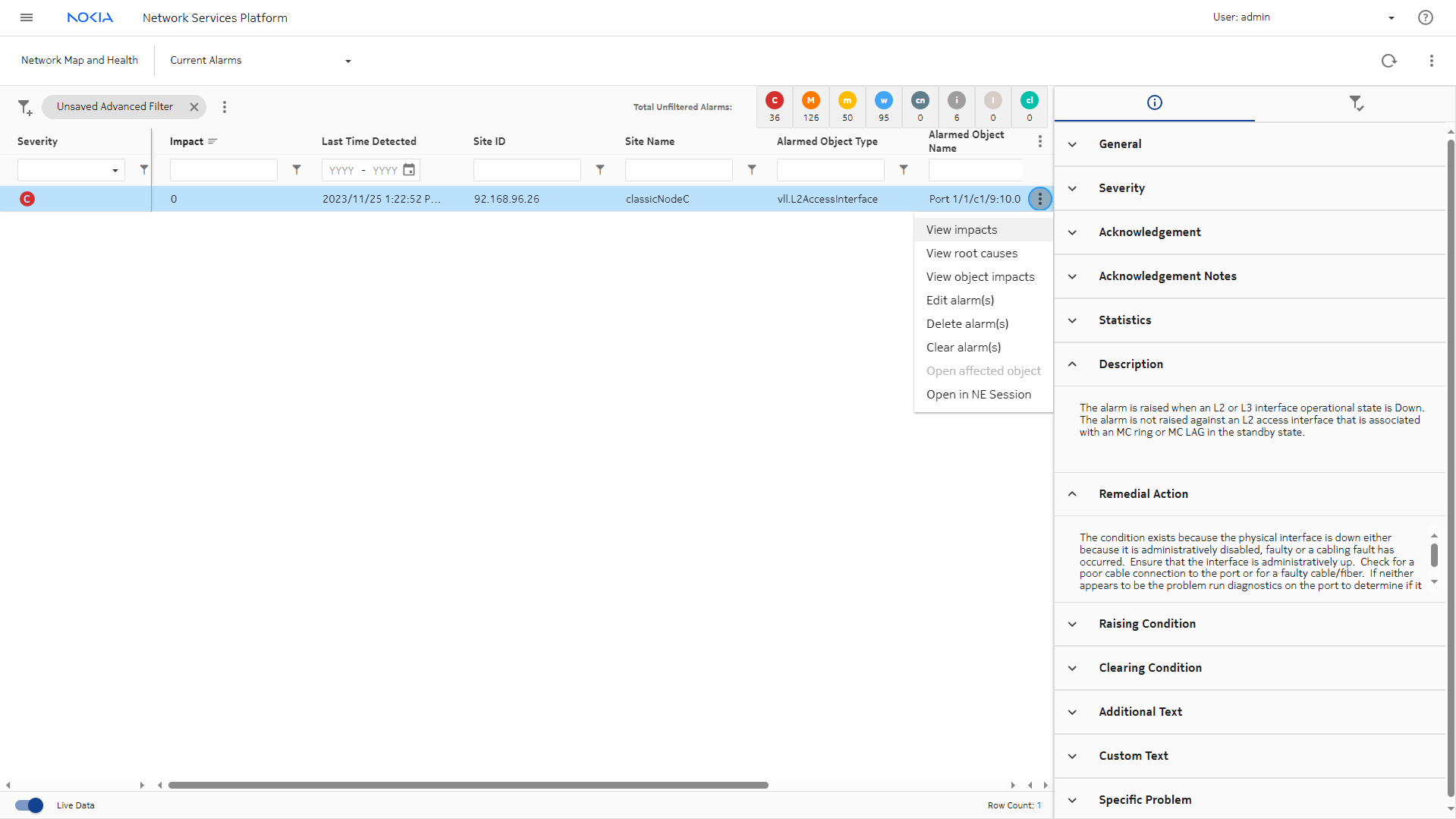This screenshot has width=1456, height=819.
Task: Refresh the alarm list
Action: [1388, 61]
